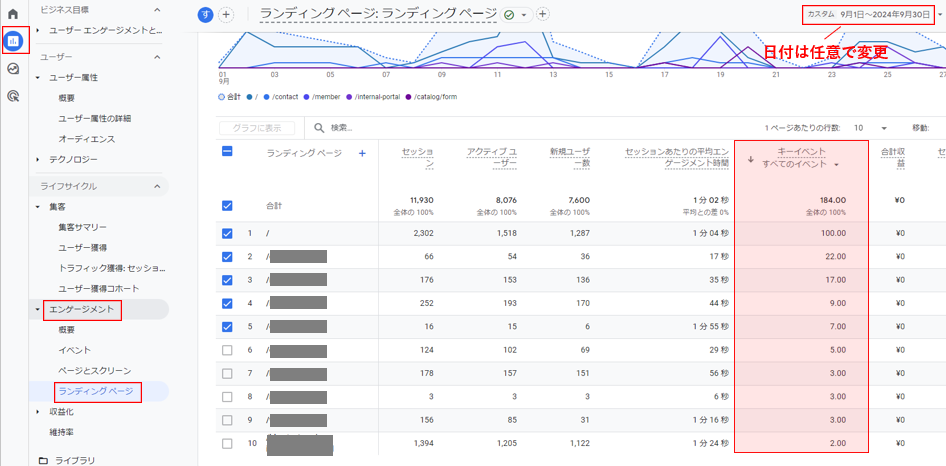Screen dimensions: 946x466
Task: Open the Advertising icon in left rail
Action: (13, 95)
